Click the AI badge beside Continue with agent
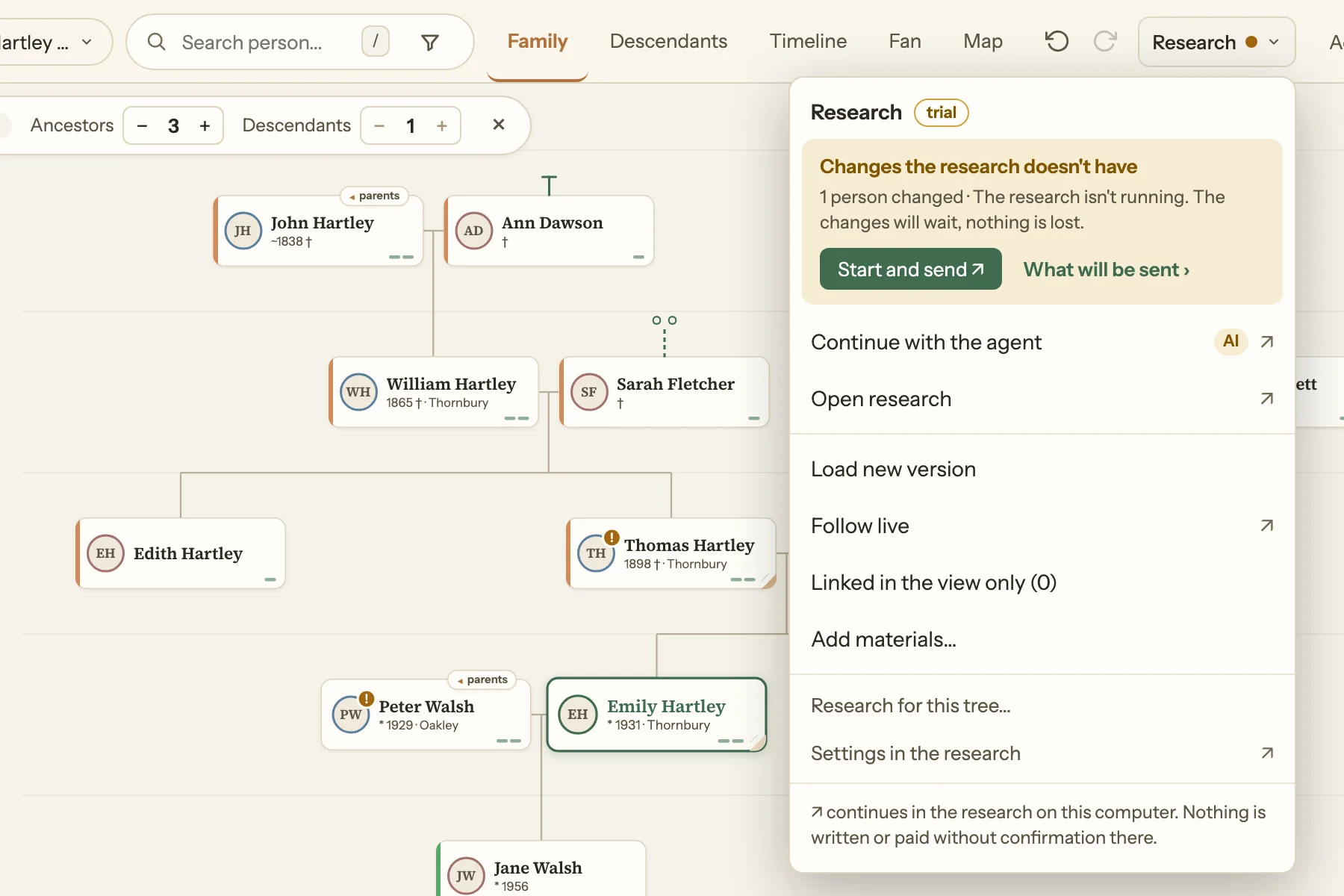1344x896 pixels. point(1231,341)
